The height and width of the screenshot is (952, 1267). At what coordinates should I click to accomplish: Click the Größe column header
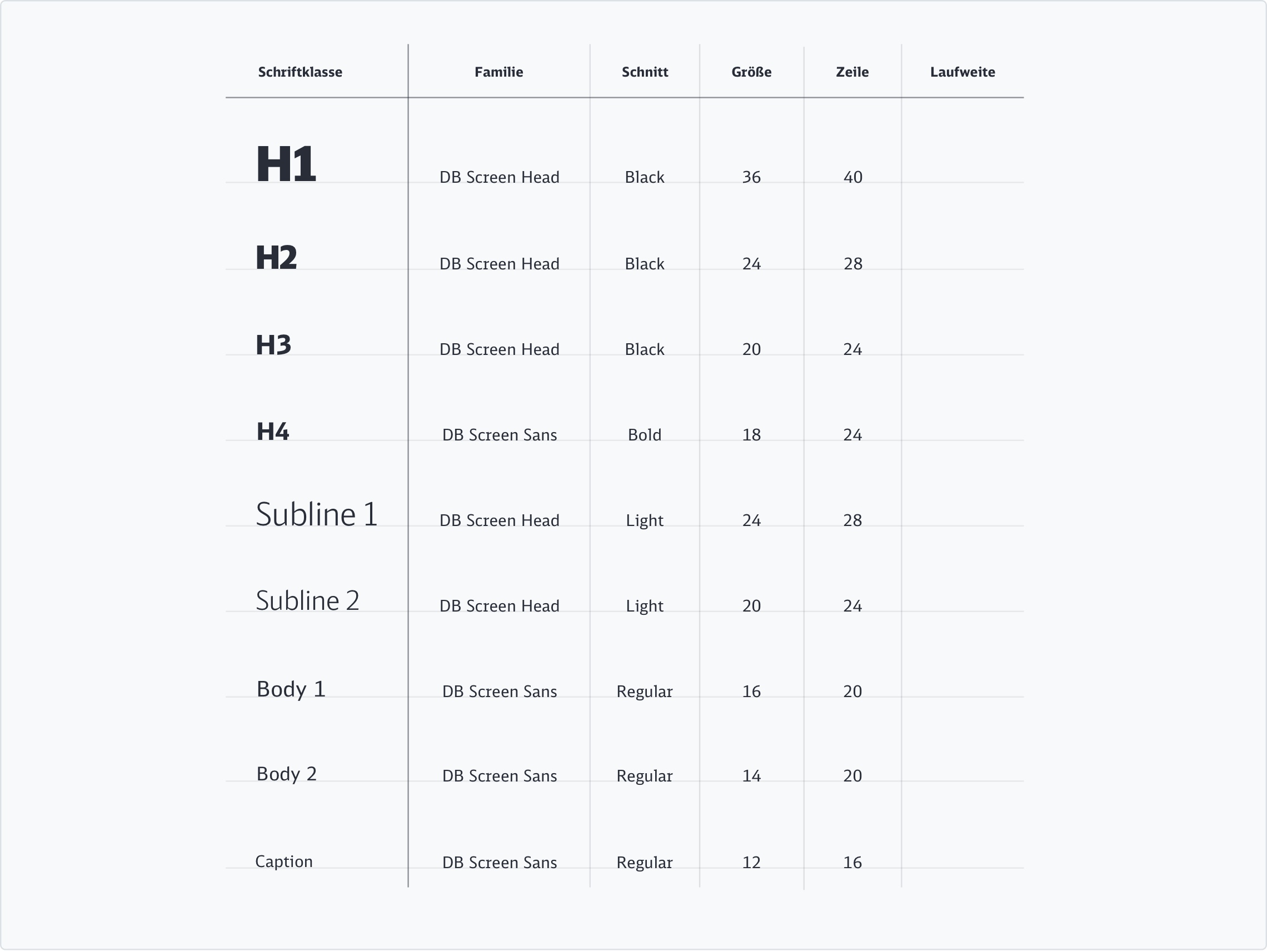(x=751, y=72)
